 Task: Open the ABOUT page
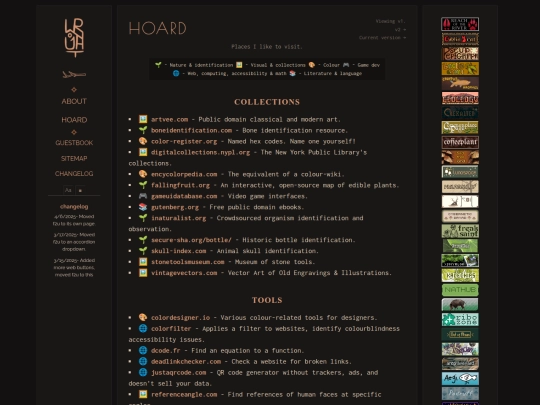[x=74, y=101]
